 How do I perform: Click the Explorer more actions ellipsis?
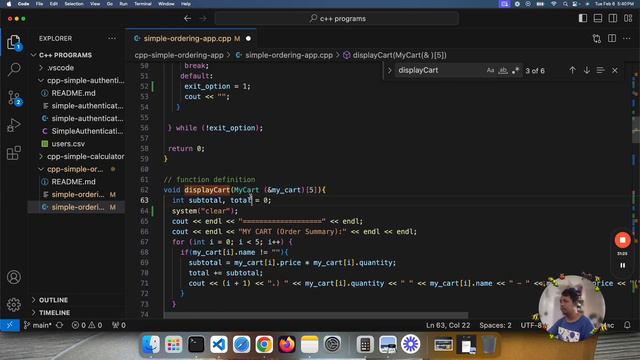click(x=112, y=38)
